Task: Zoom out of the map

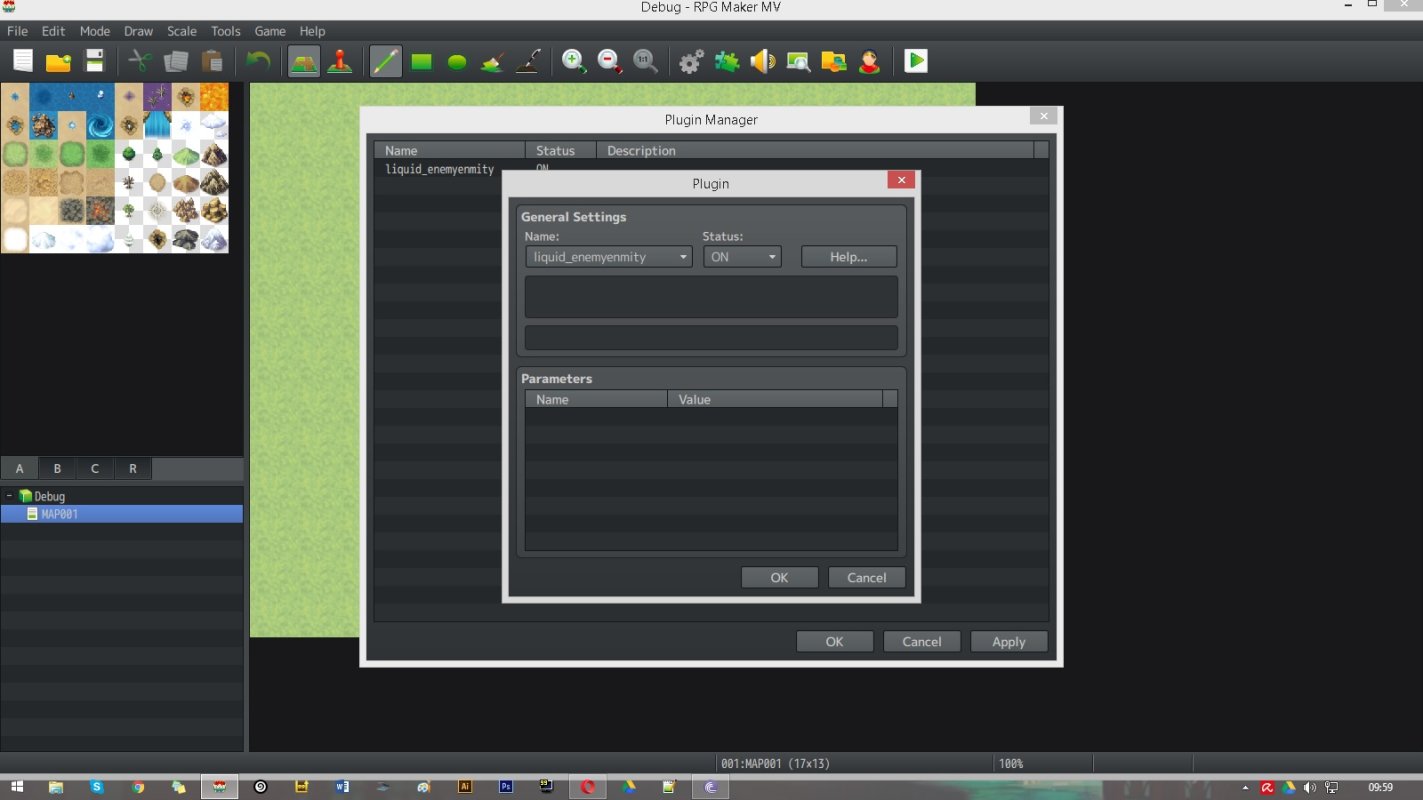Action: coord(610,61)
